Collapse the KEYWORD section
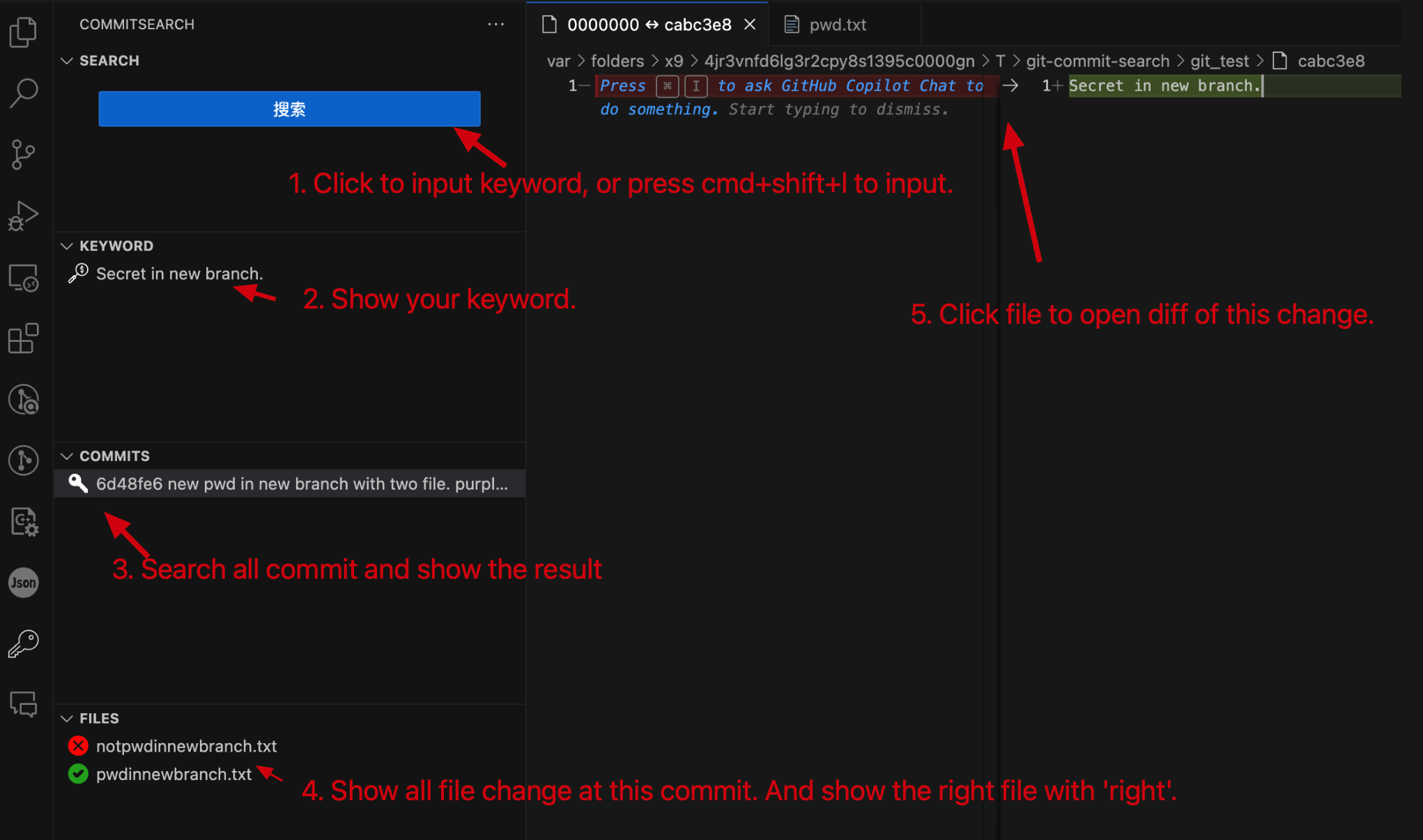The height and width of the screenshot is (840, 1423). (x=67, y=246)
